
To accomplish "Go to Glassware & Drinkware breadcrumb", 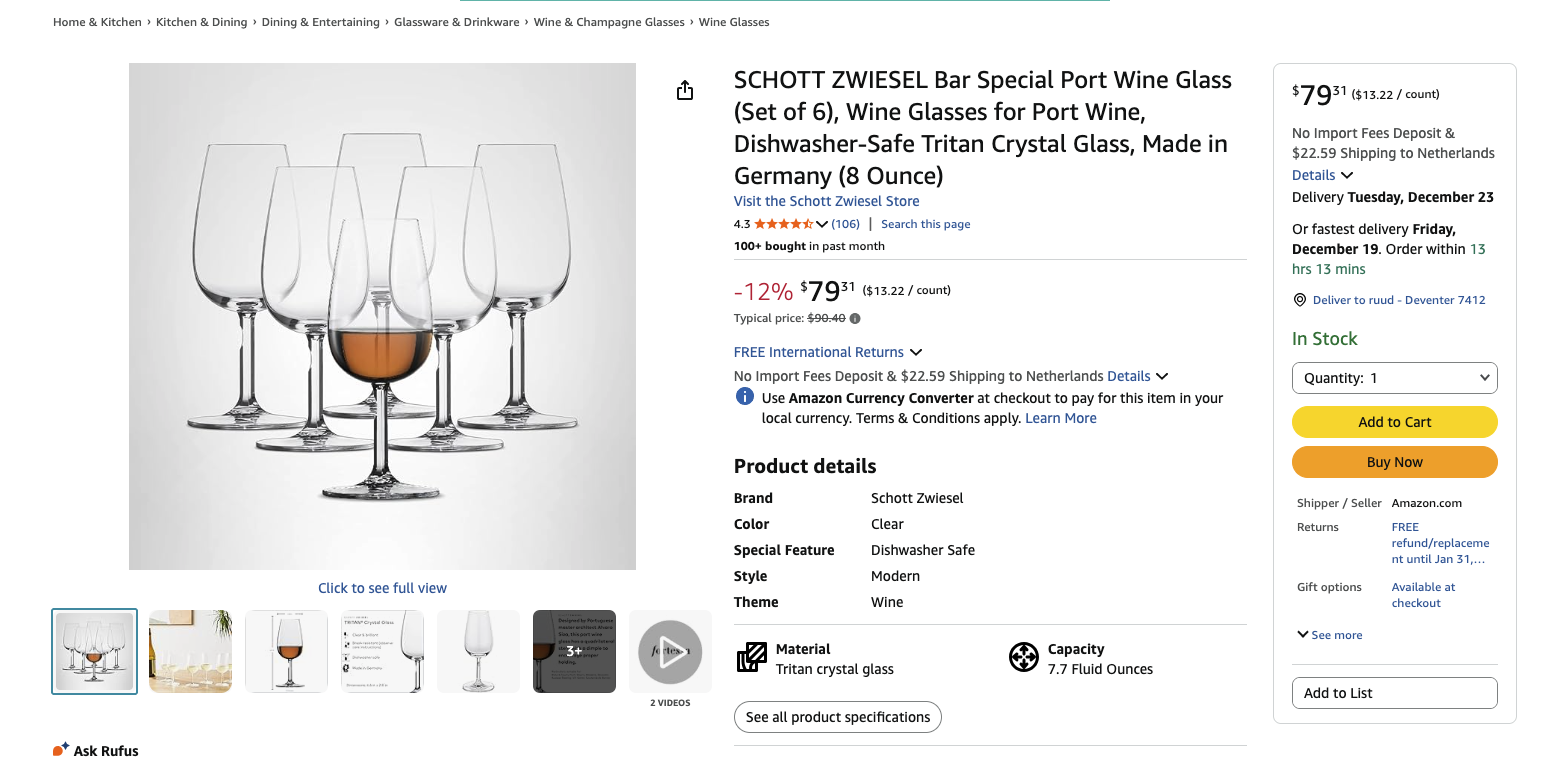I will (x=456, y=22).
